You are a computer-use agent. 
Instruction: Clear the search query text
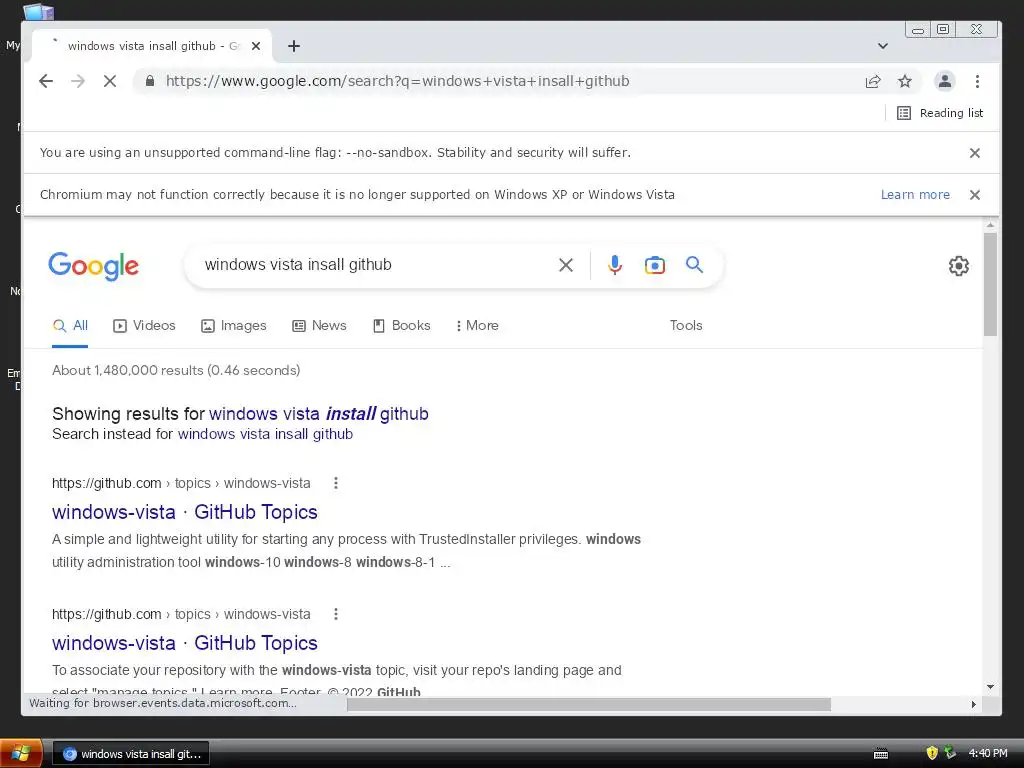click(x=566, y=264)
